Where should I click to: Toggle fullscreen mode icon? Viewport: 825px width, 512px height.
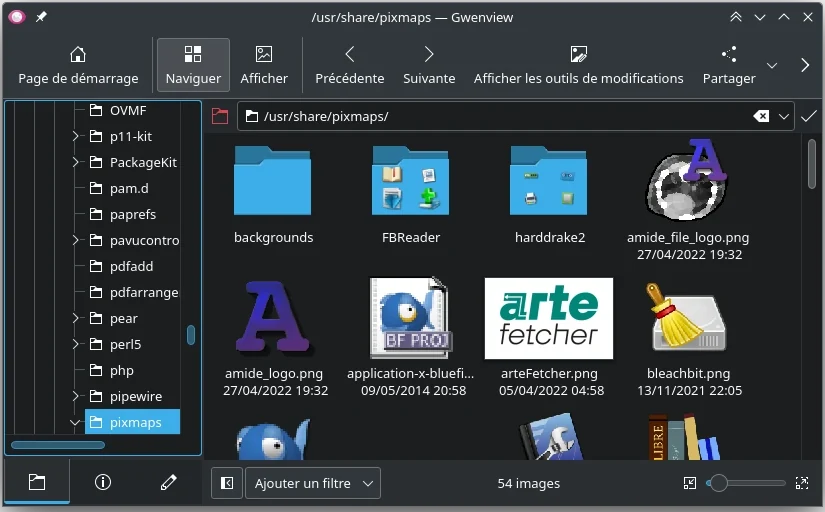pos(802,483)
